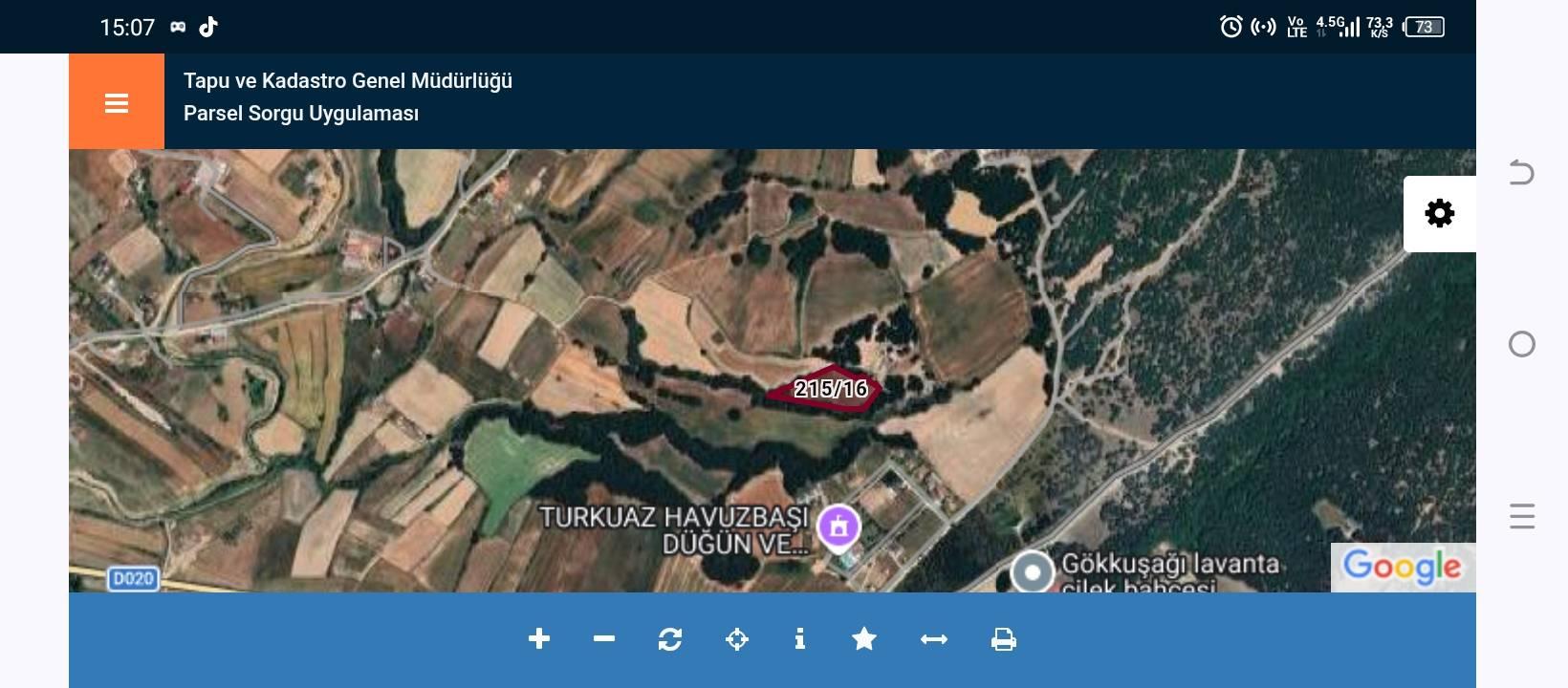Tap the game controller notification icon
The height and width of the screenshot is (688, 1568).
178,27
